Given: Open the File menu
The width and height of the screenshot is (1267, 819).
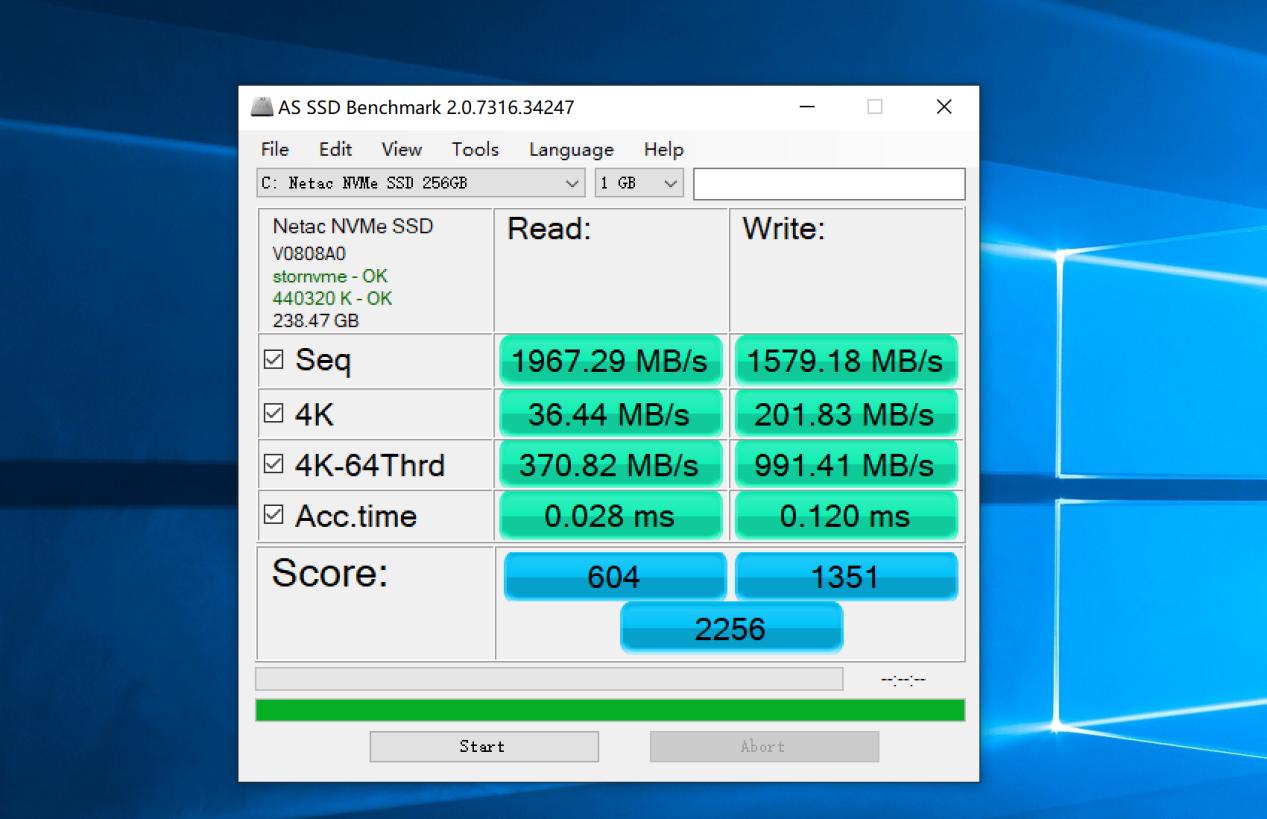Looking at the screenshot, I should click(273, 149).
